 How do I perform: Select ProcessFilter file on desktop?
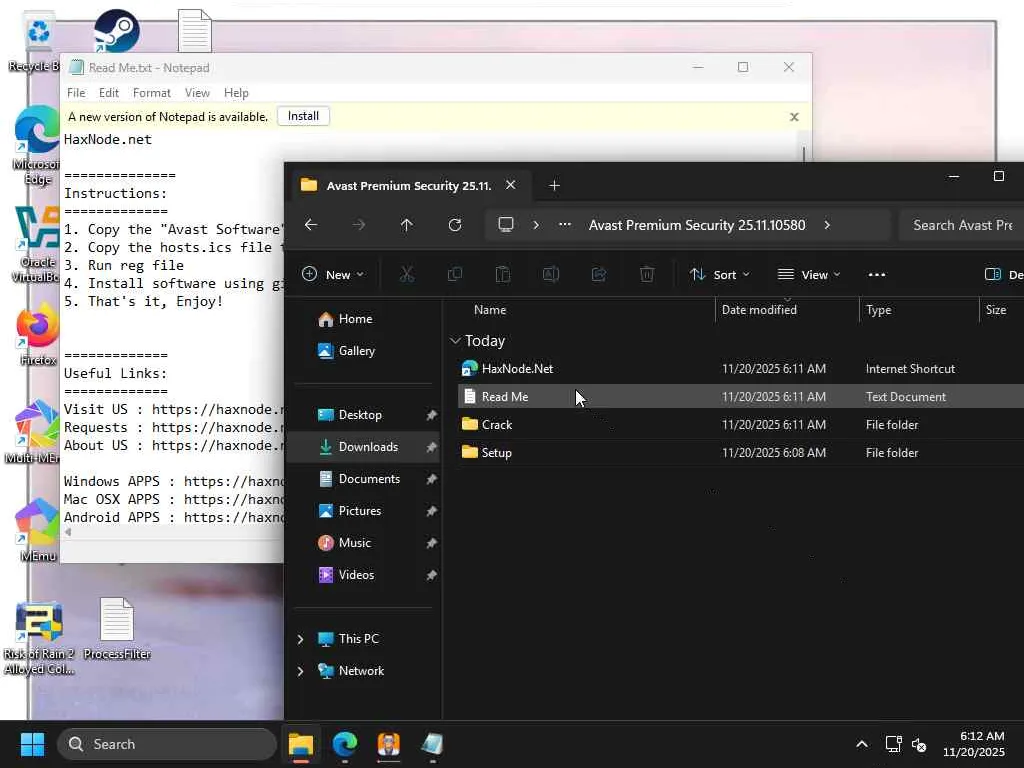click(117, 628)
